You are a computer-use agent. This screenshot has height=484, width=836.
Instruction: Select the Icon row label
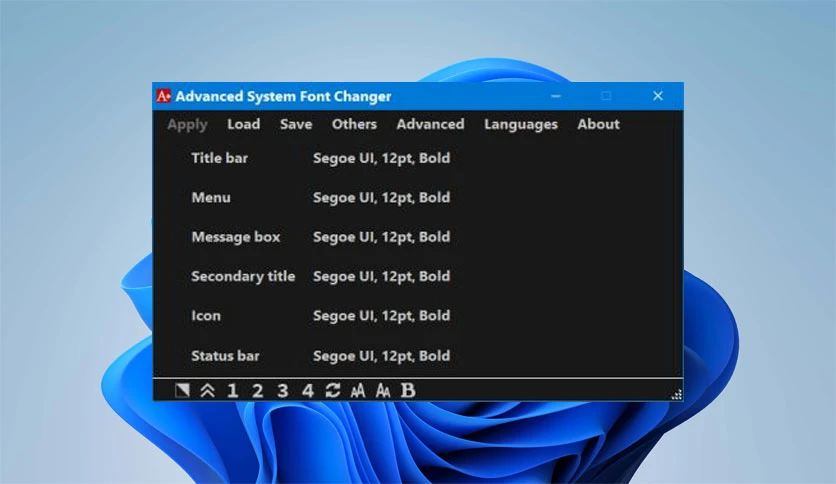pos(206,316)
